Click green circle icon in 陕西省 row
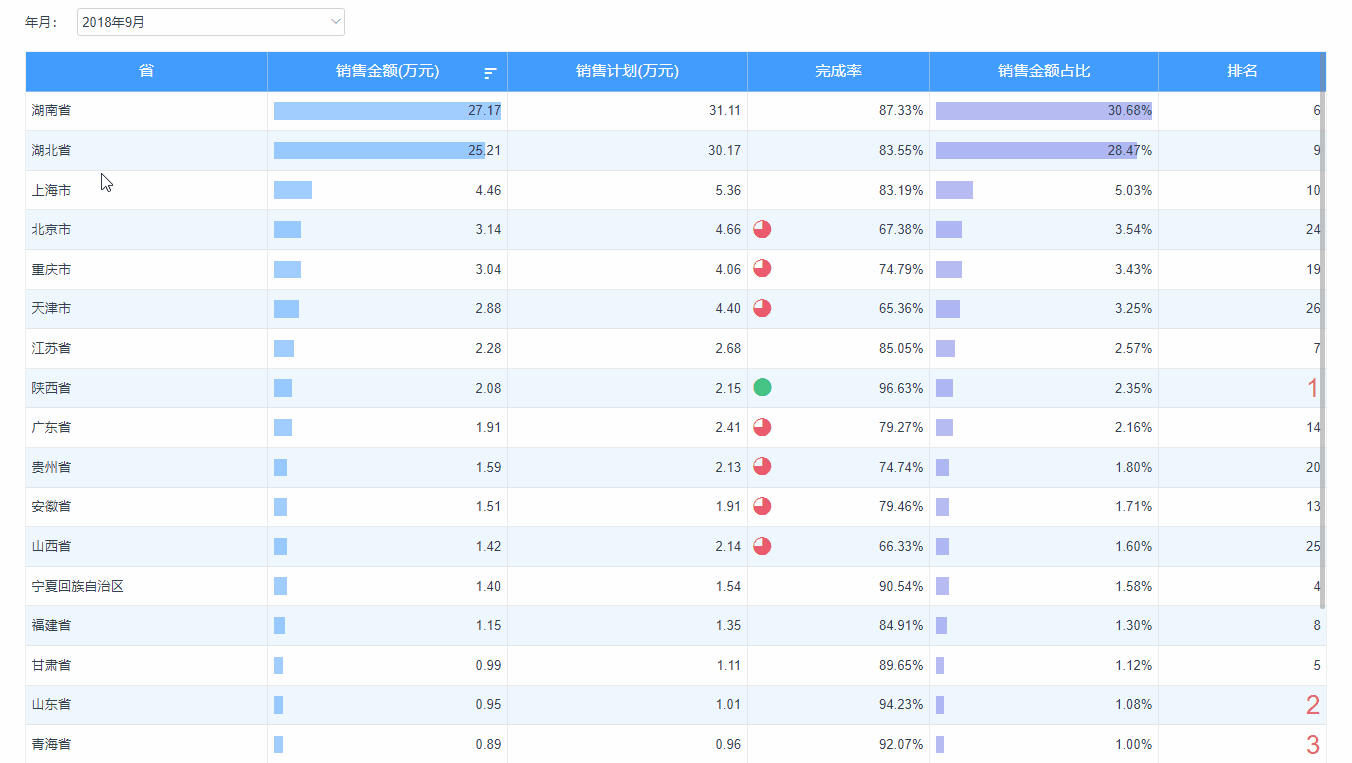Screen dimensions: 1352x763 (x=762, y=387)
